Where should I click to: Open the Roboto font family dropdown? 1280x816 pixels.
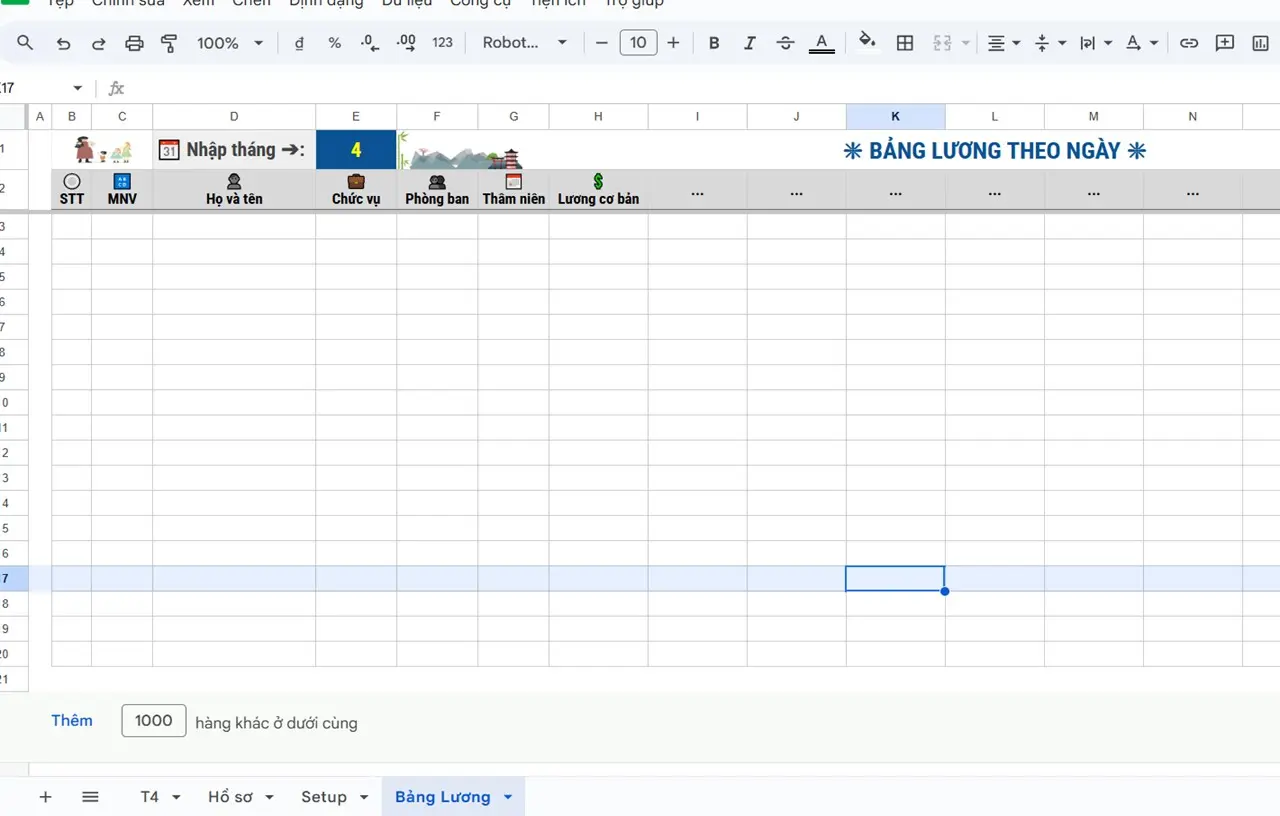(x=524, y=43)
